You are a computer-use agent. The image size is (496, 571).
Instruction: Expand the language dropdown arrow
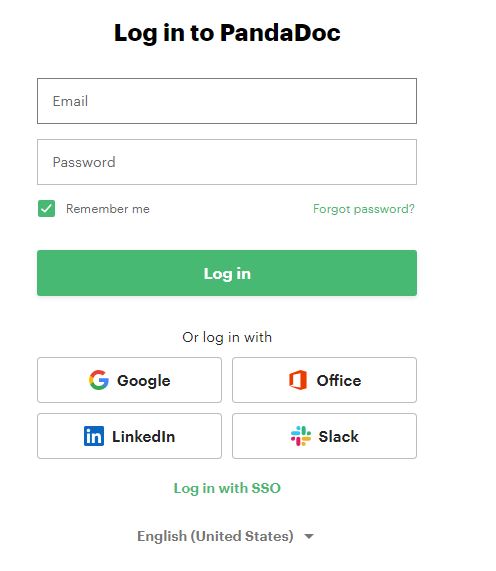point(309,536)
